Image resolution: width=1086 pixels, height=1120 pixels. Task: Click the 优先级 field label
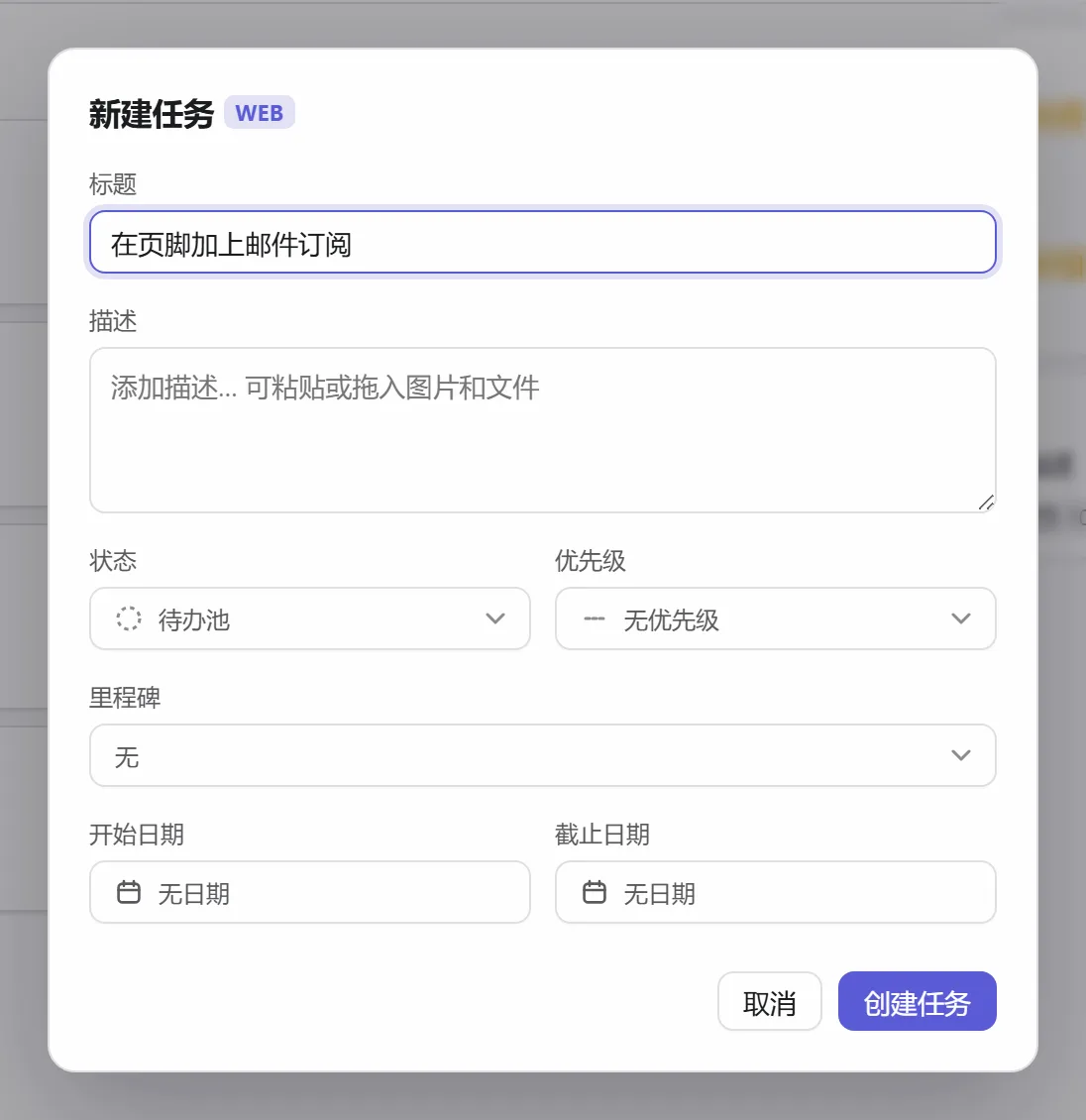[x=591, y=561]
